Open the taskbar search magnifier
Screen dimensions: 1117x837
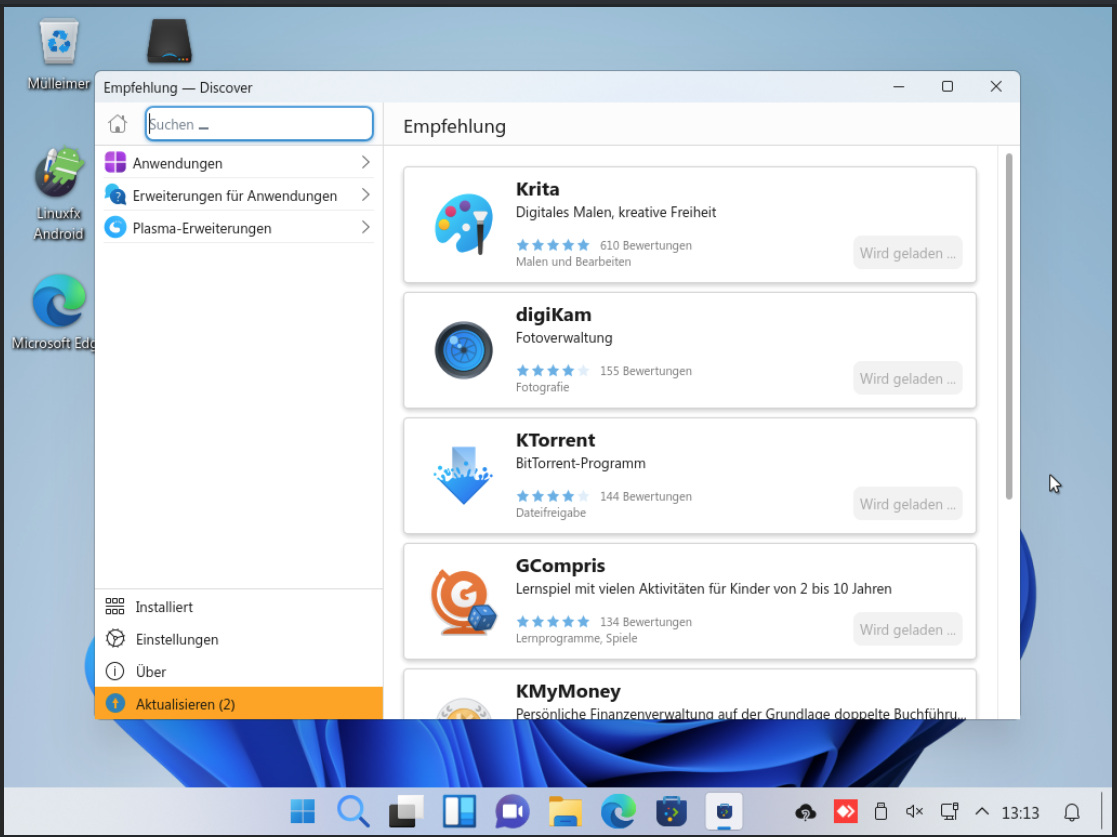(x=353, y=811)
